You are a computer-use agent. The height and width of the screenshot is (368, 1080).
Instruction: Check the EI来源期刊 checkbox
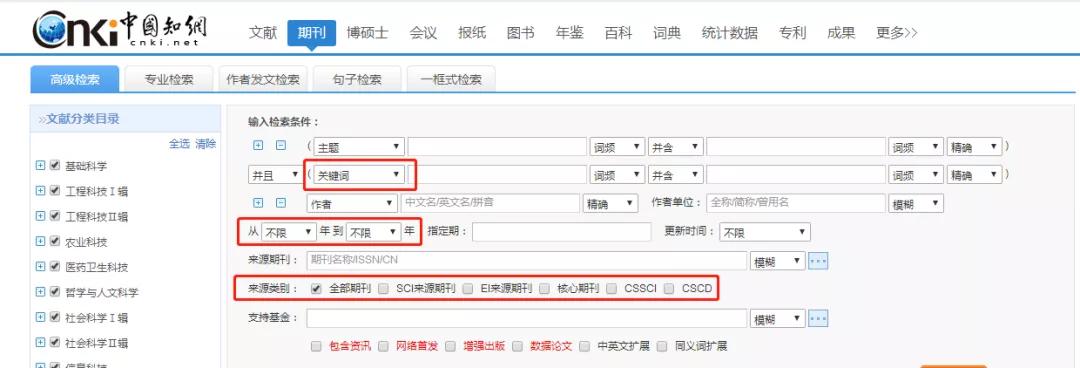(x=468, y=288)
